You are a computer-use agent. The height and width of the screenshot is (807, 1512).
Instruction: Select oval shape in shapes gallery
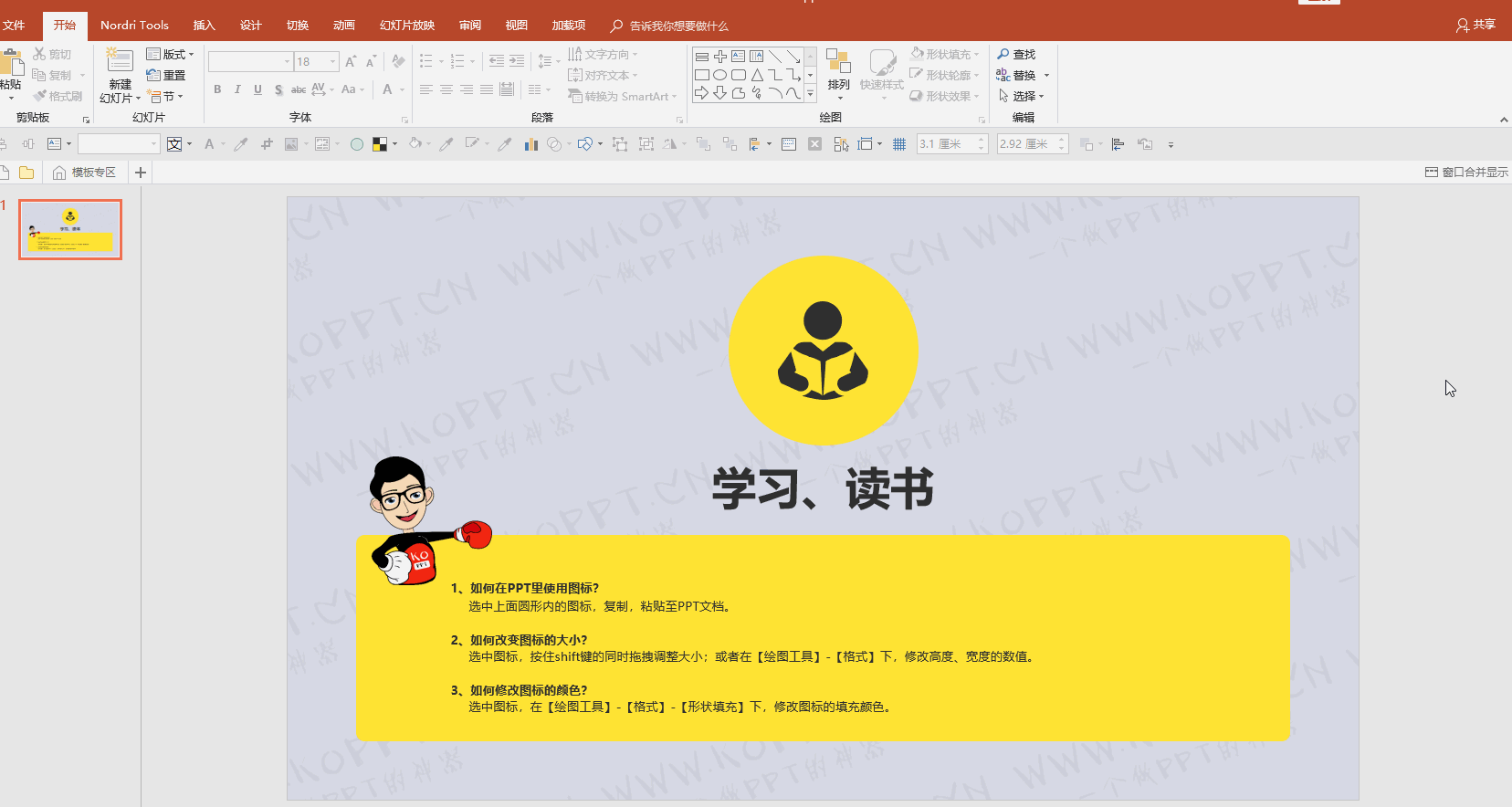(x=719, y=75)
